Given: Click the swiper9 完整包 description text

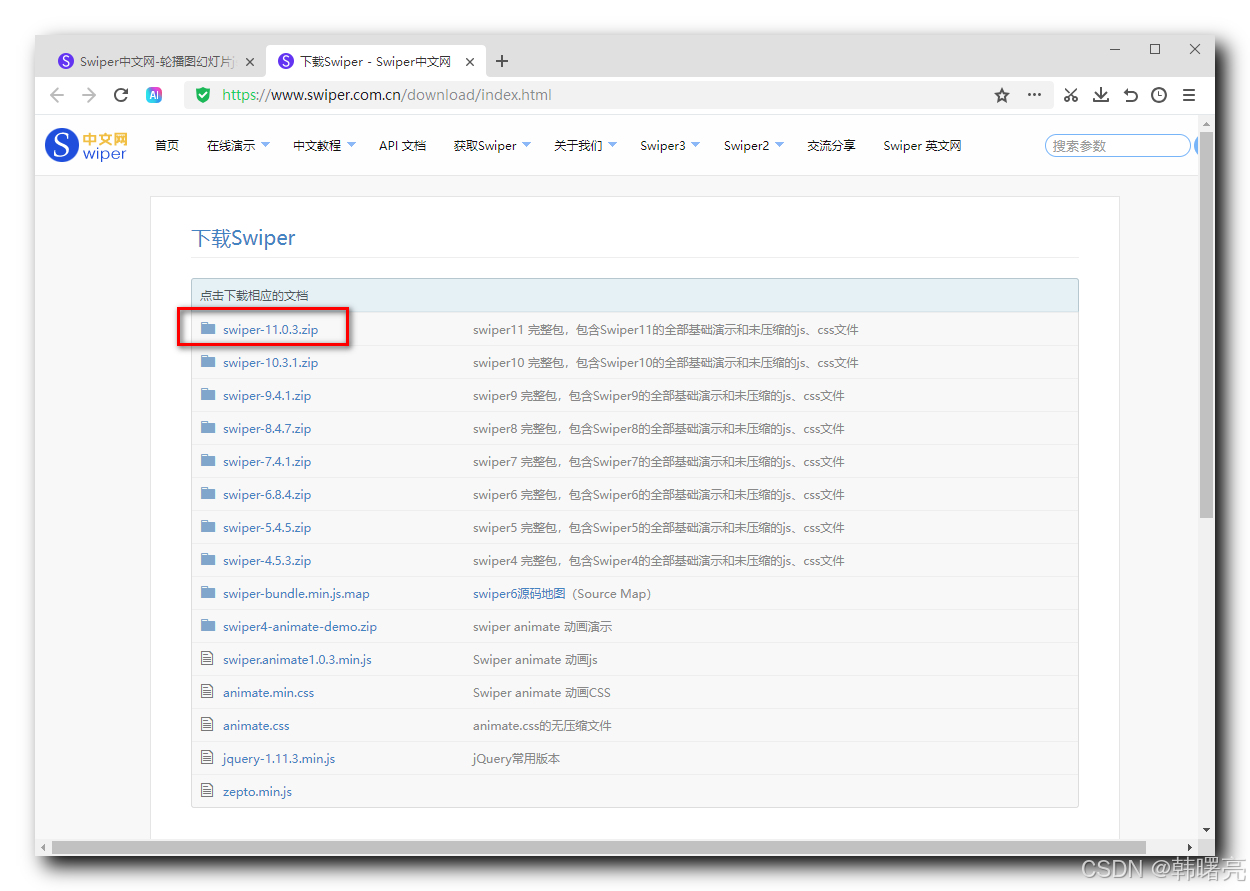Looking at the screenshot, I should pyautogui.click(x=659, y=395).
